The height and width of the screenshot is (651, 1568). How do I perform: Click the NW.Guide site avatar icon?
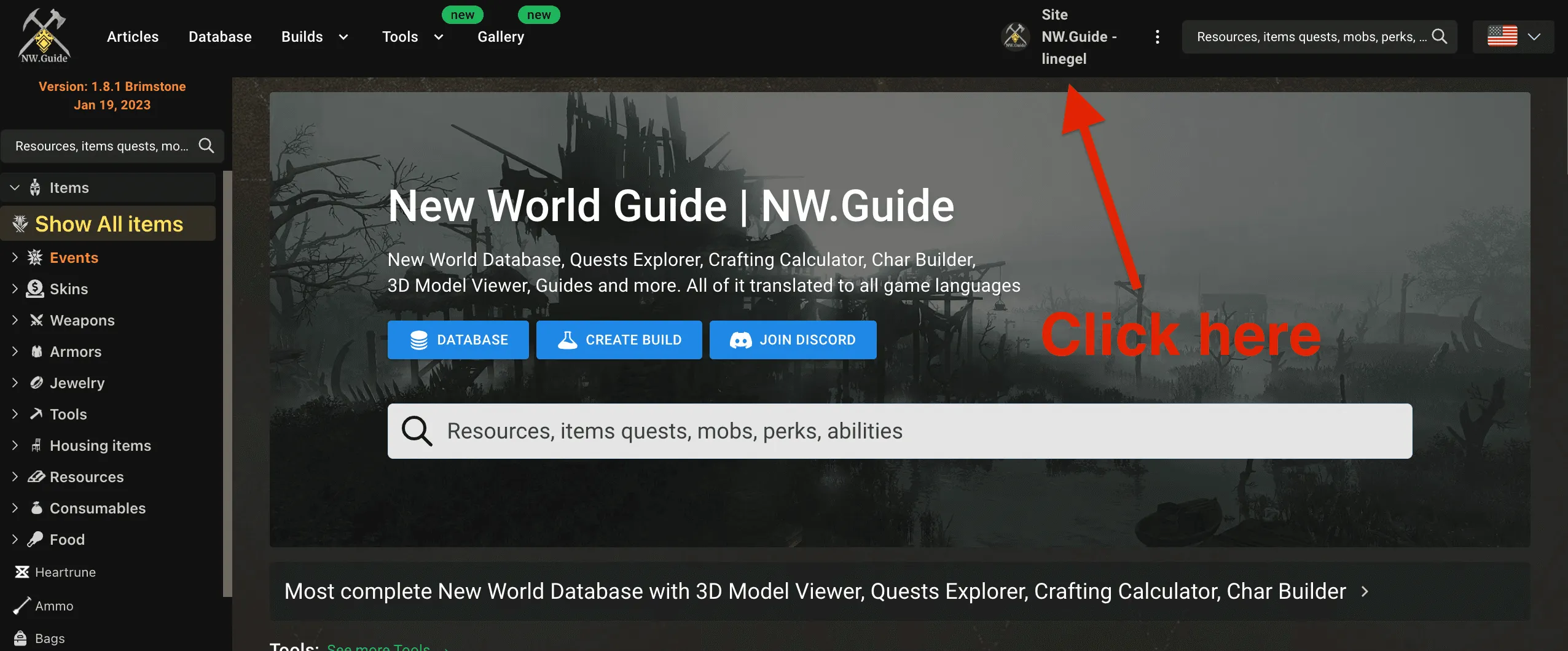(1015, 37)
